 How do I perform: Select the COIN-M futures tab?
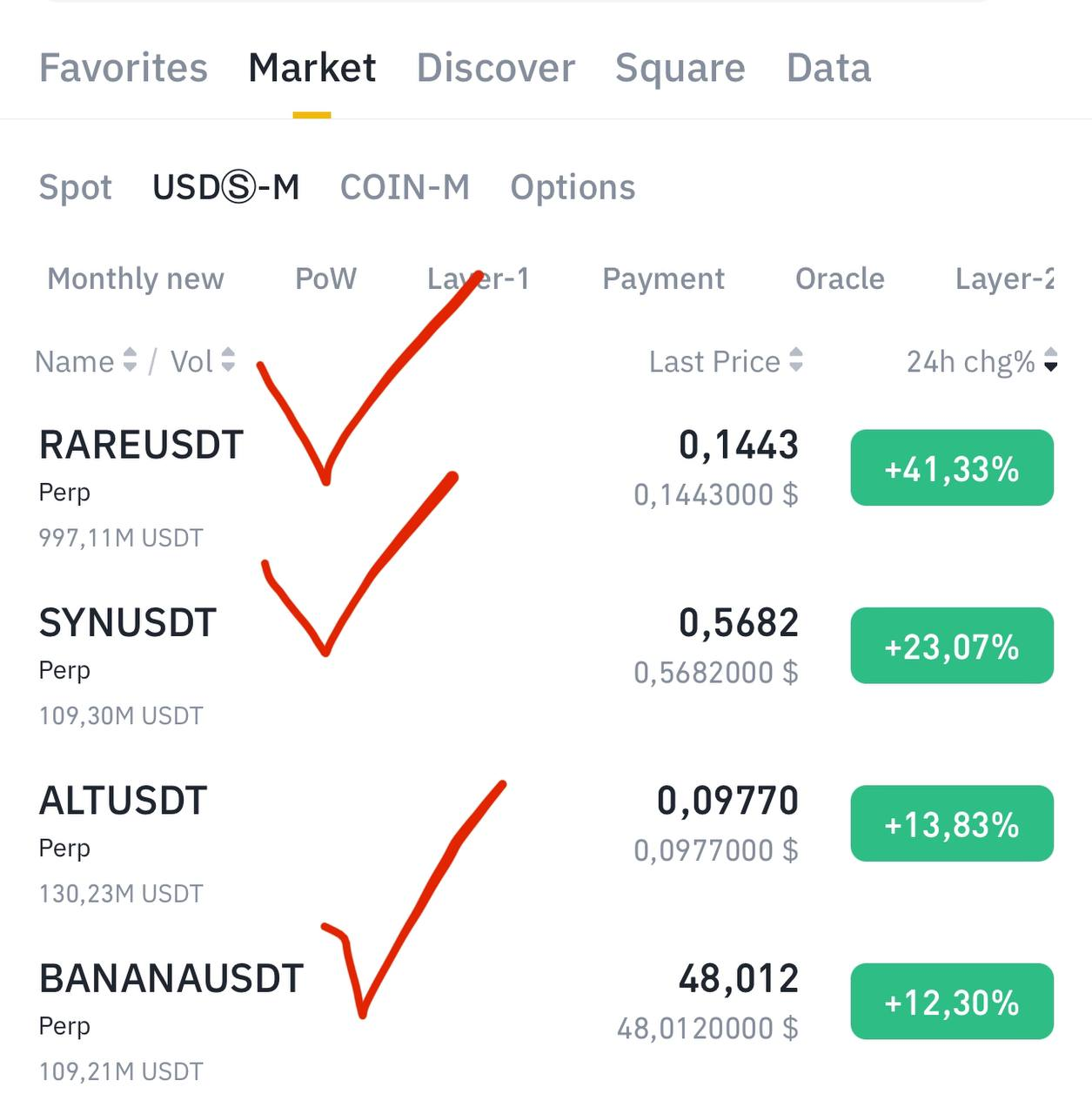tap(405, 188)
